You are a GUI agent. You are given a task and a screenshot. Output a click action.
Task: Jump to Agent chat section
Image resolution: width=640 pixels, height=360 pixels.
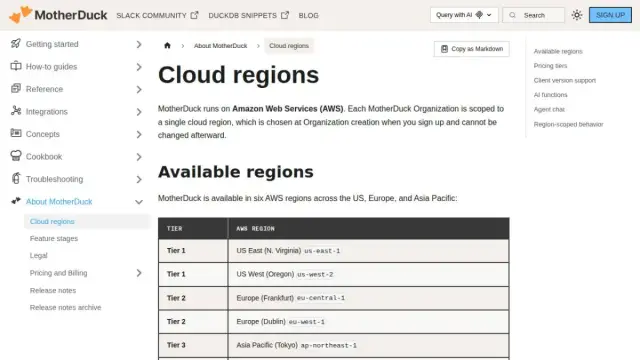tap(549, 109)
